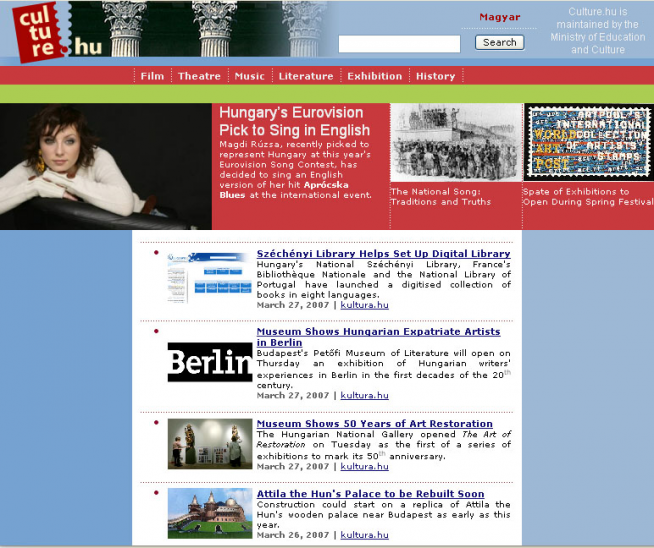Select the Literature menu item

[306, 76]
